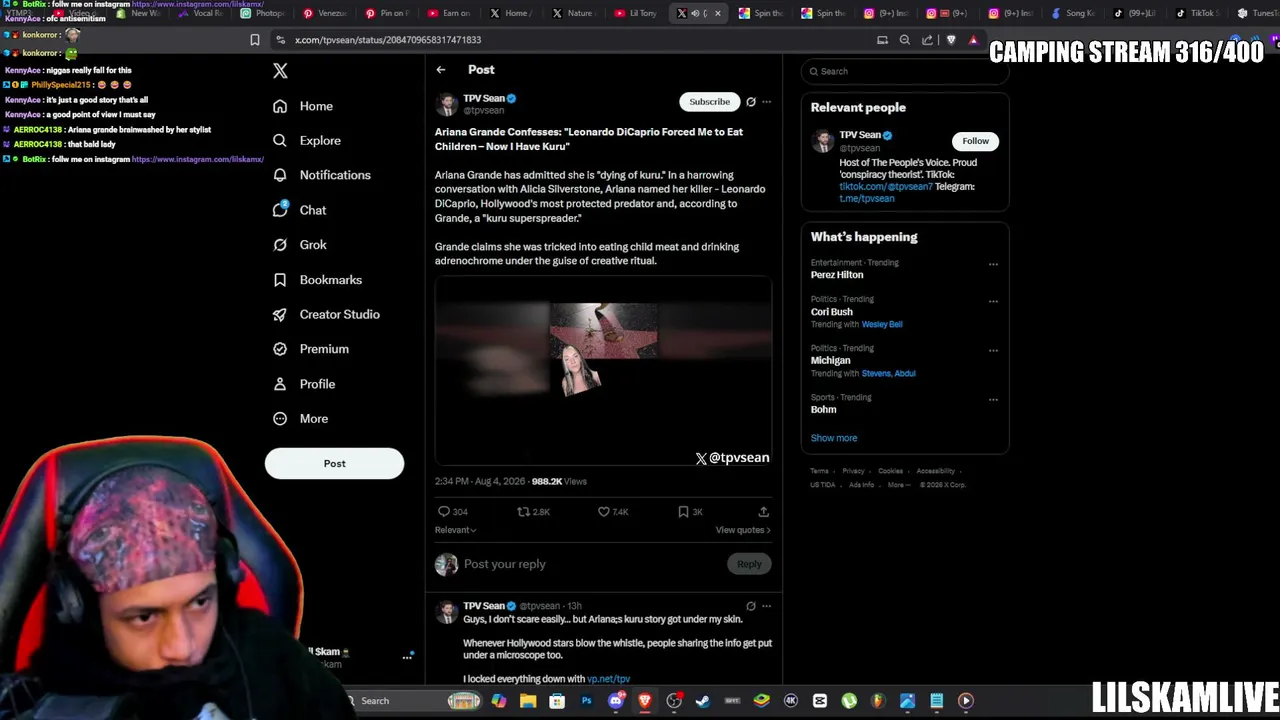The image size is (1280, 720).
Task: Click the Grok icon on main post header
Action: [x=751, y=102]
